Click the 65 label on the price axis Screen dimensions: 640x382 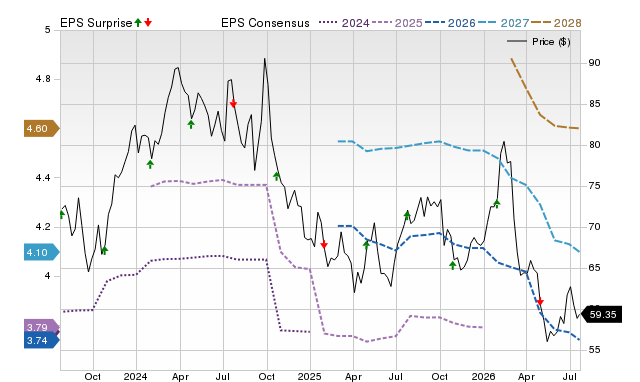594,268
